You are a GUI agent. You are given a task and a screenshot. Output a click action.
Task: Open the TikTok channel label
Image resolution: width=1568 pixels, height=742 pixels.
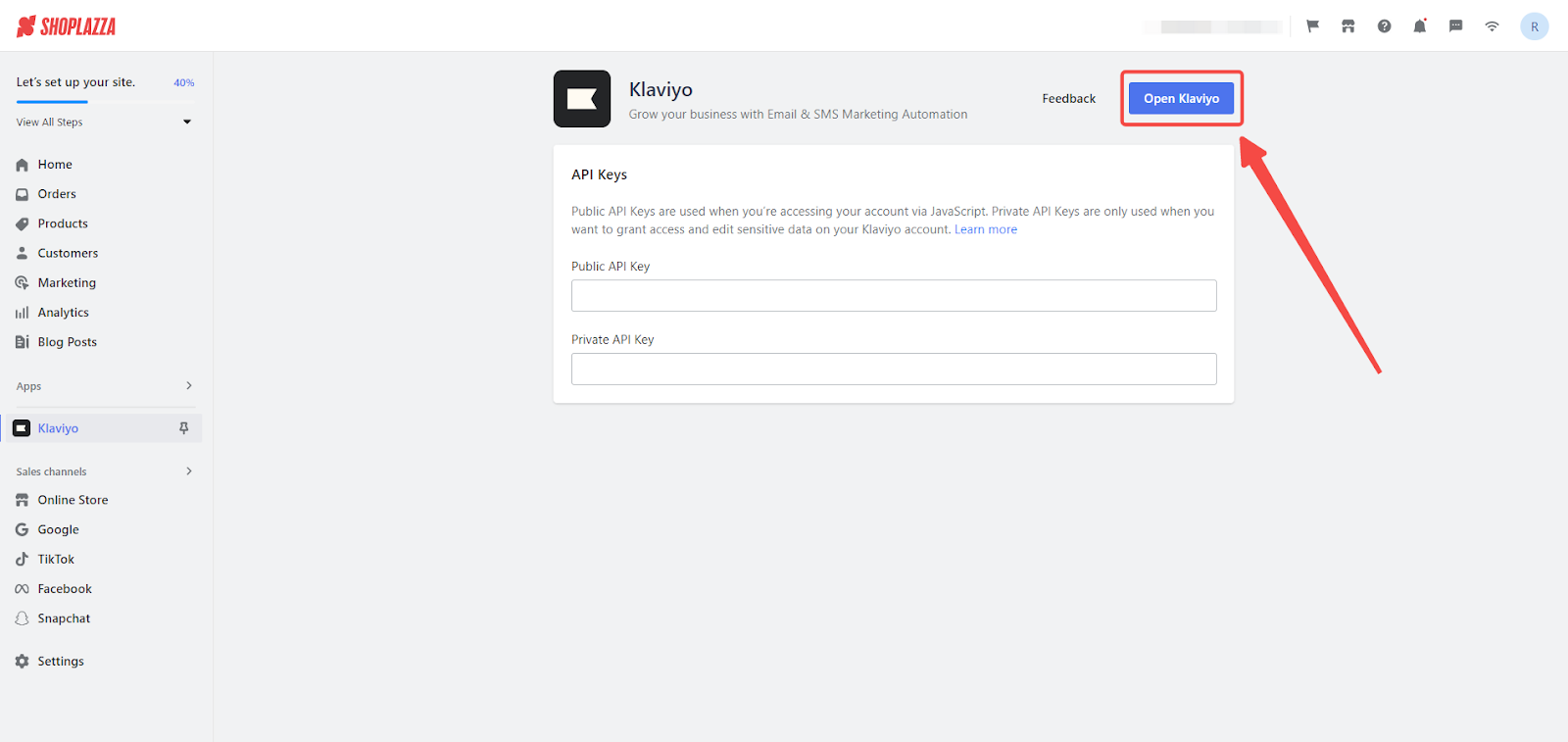(x=56, y=559)
